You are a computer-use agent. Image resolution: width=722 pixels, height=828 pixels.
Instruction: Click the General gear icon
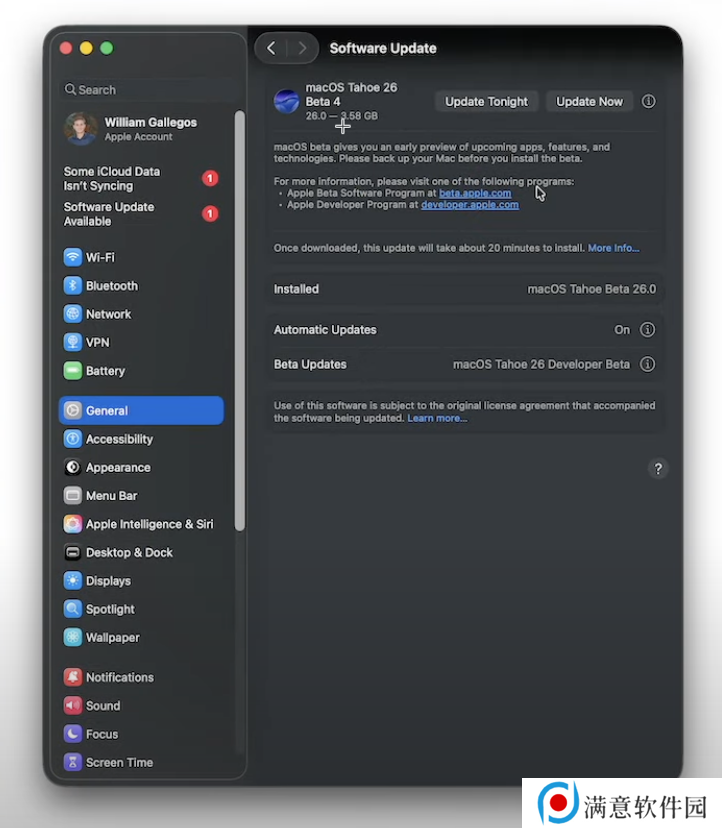pyautogui.click(x=73, y=410)
